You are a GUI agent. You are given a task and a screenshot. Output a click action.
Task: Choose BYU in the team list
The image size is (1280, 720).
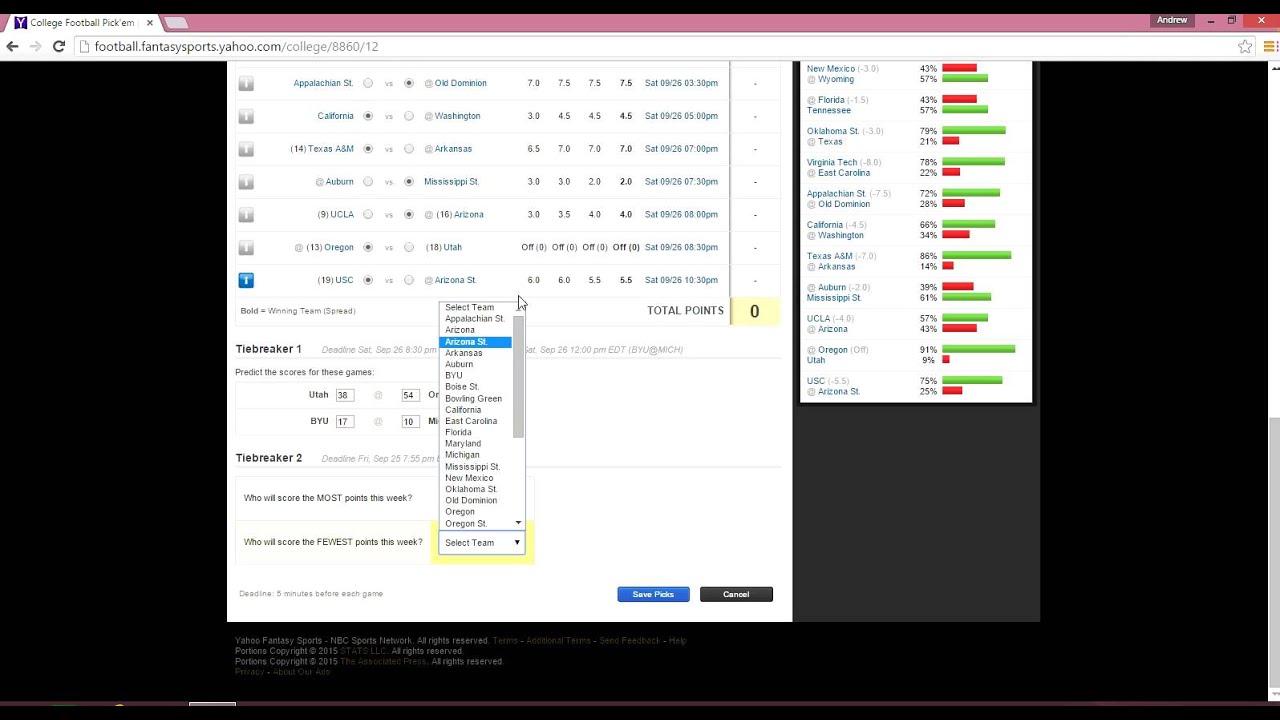click(475, 376)
